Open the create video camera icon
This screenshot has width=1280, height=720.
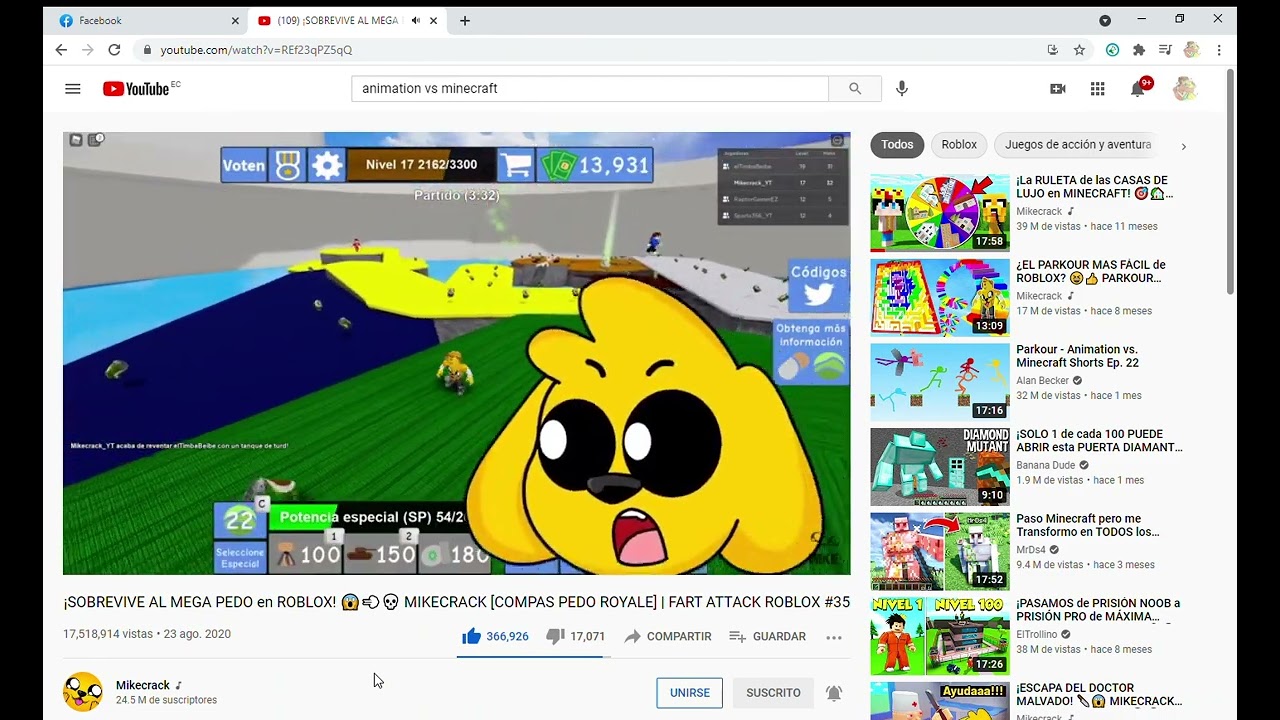pyautogui.click(x=1058, y=89)
